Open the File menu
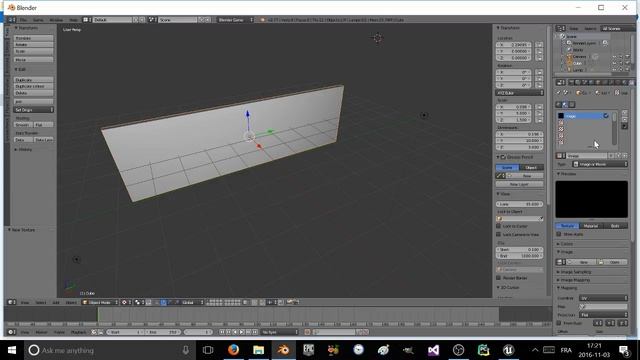The height and width of the screenshot is (360, 640). coord(23,20)
